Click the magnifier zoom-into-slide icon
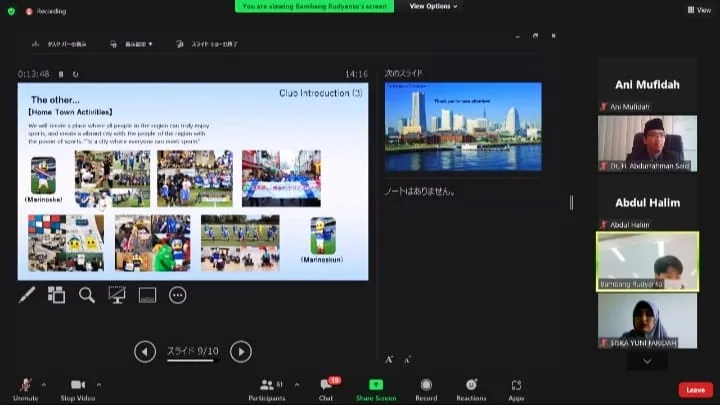This screenshot has height=405, width=720. (86, 295)
